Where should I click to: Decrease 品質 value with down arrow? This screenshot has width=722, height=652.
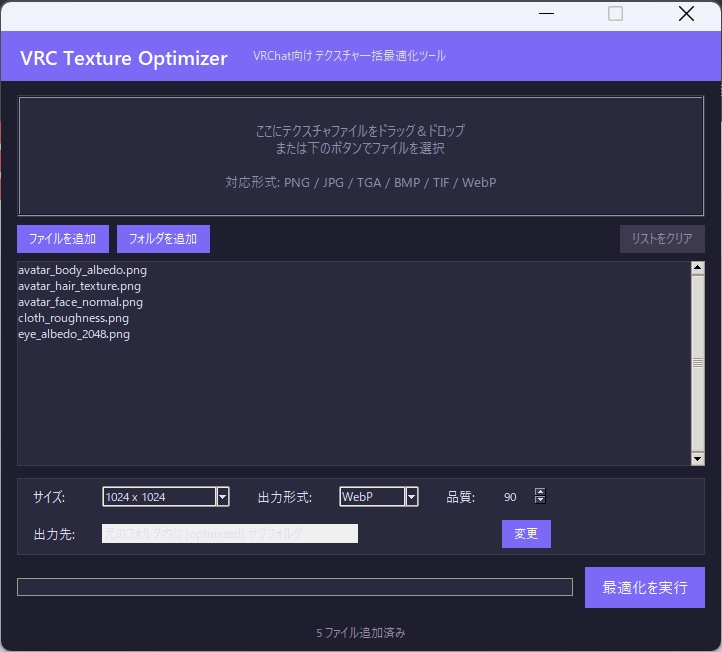(x=540, y=500)
